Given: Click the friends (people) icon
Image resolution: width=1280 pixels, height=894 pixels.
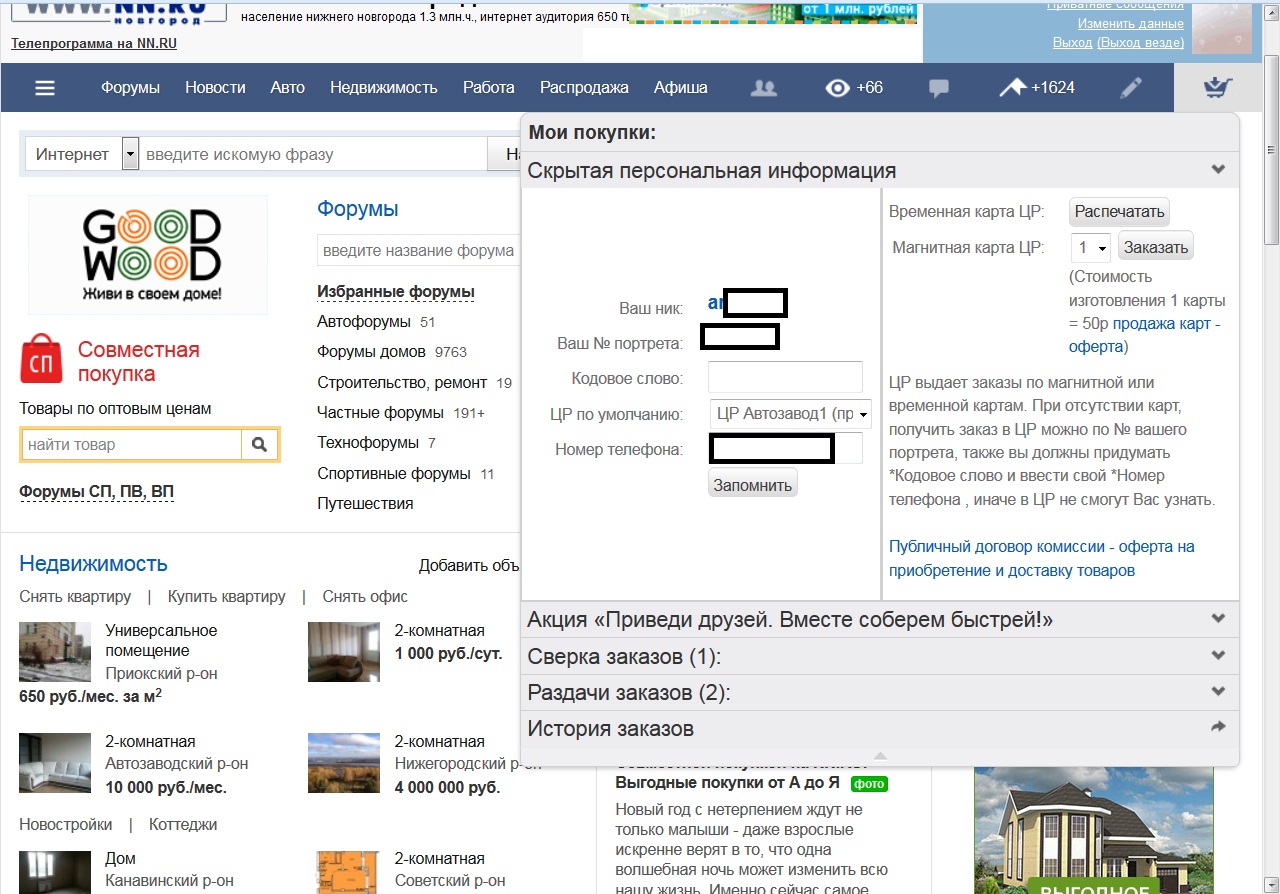Looking at the screenshot, I should [763, 88].
